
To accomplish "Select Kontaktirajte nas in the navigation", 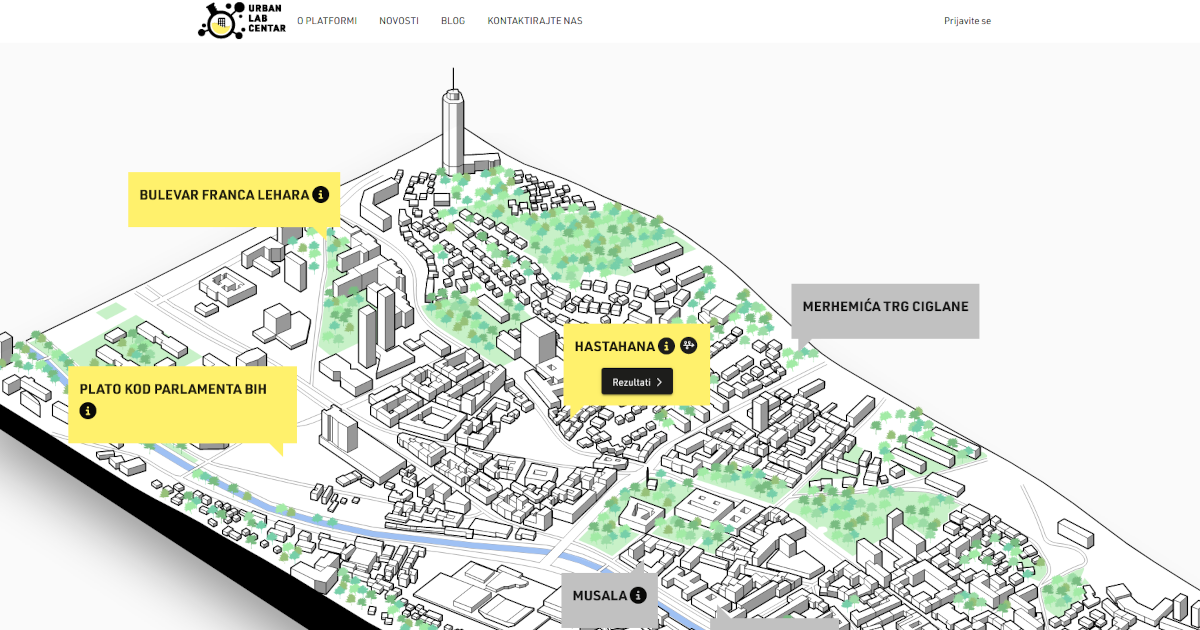I will 535,21.
